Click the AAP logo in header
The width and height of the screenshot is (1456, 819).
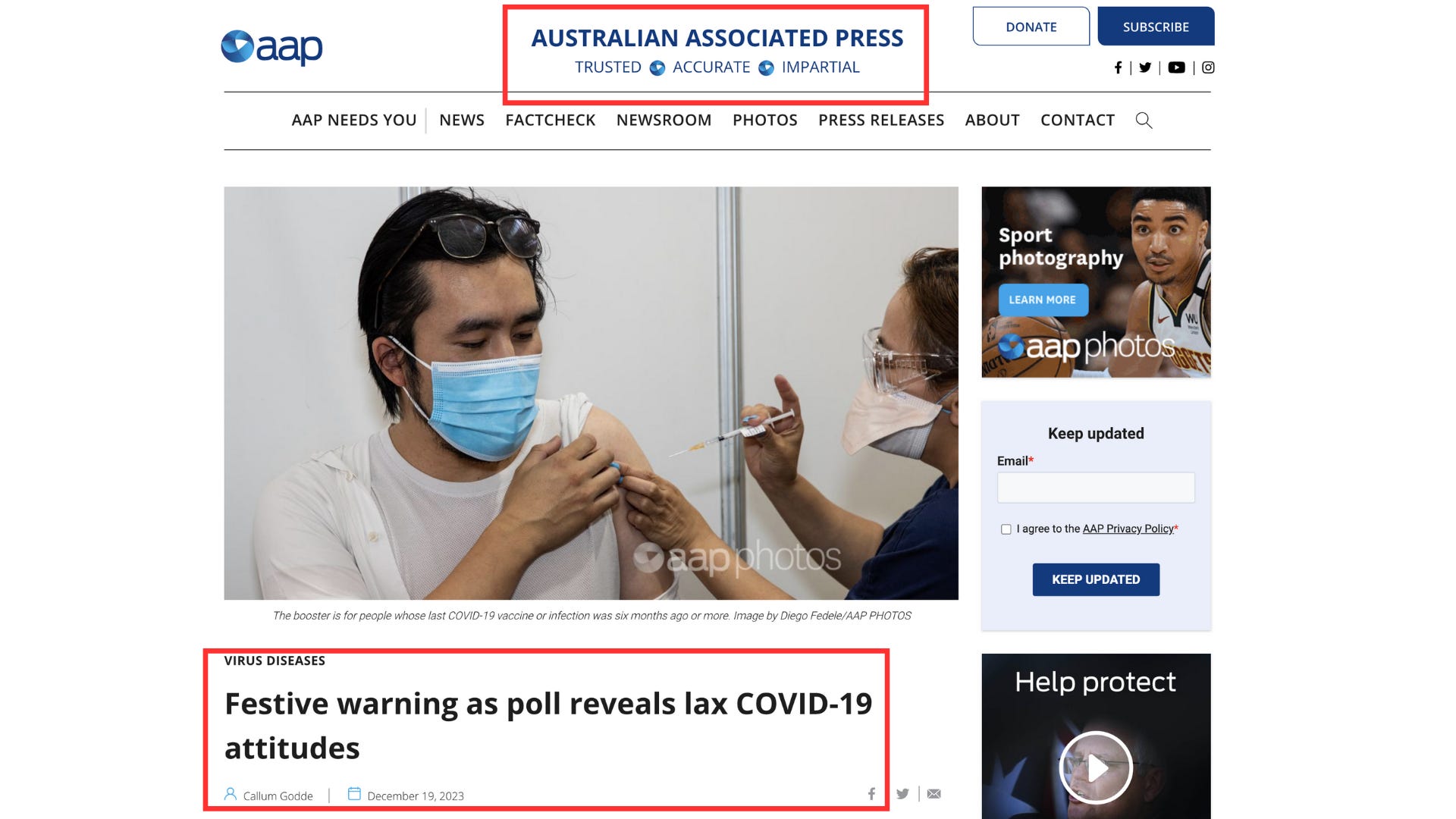271,48
